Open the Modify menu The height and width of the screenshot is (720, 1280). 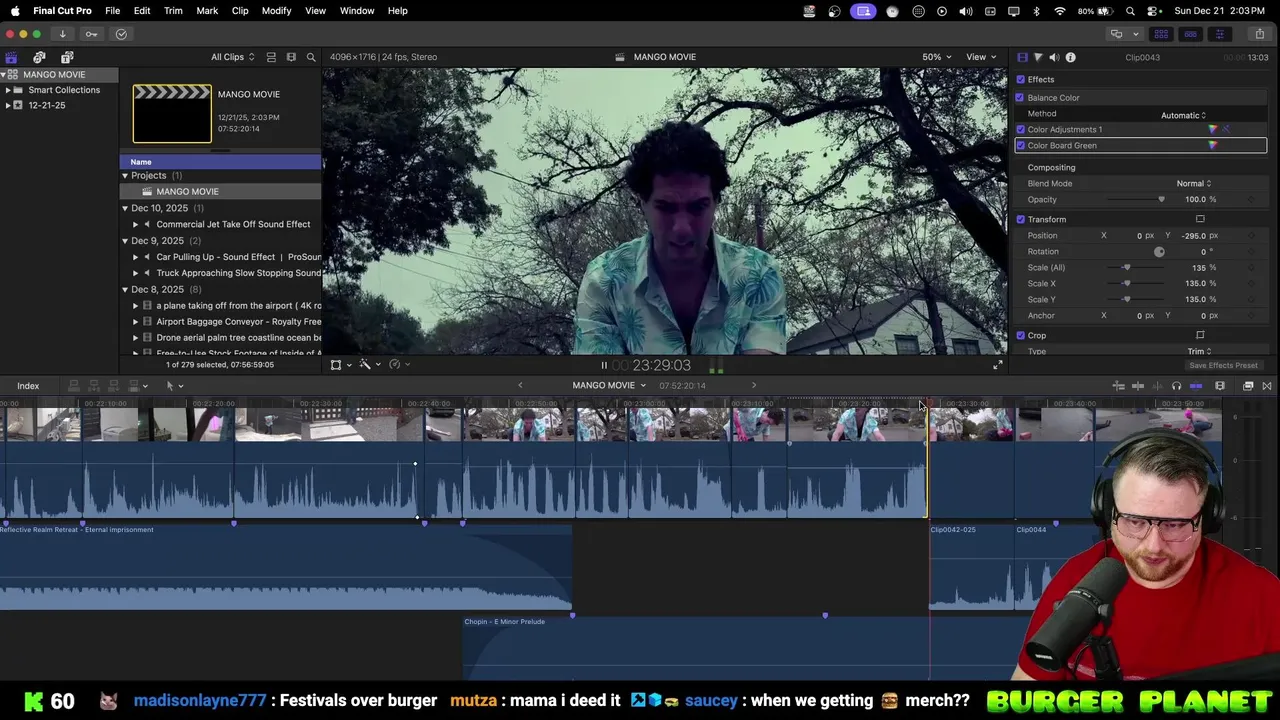click(x=276, y=11)
